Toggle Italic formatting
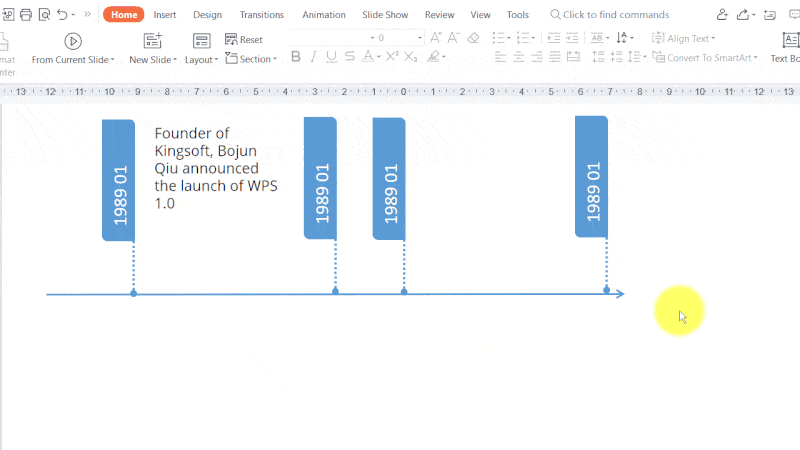This screenshot has height=450, width=800. point(313,57)
